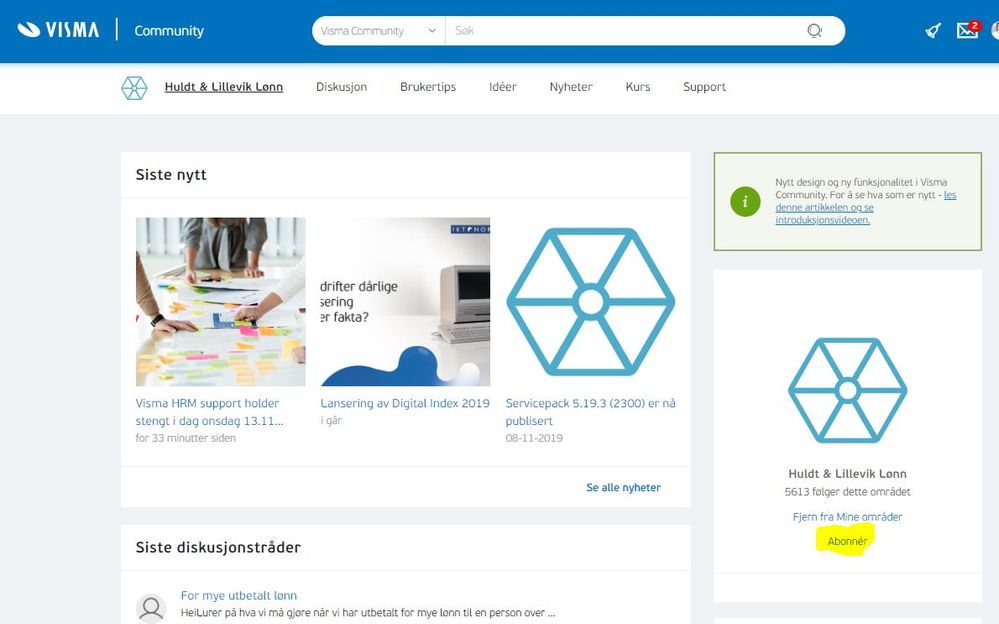Open the les denne artikkelen introduksjonsvideoen link
This screenshot has width=999, height=624.
point(865,207)
